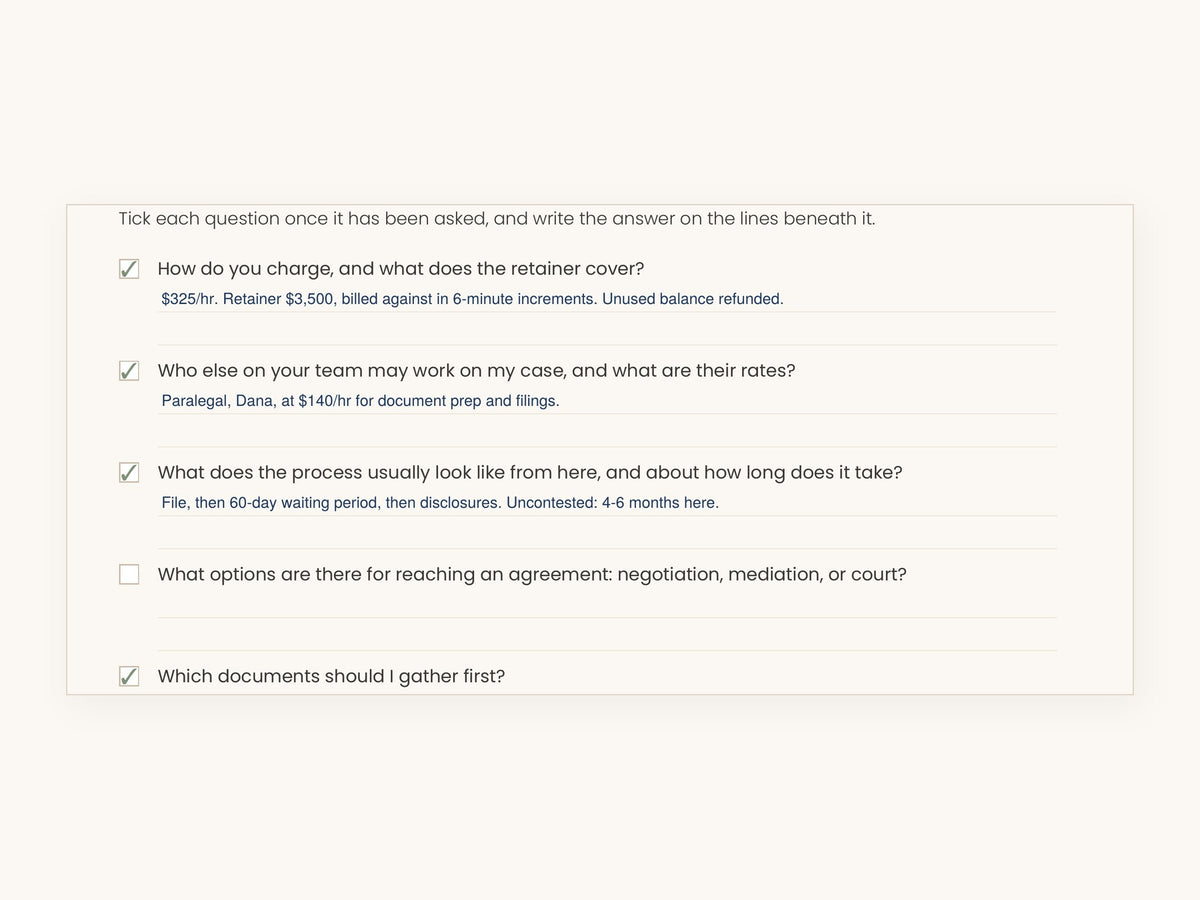
Task: Click the empty second line below the paralegal answer
Action: 607,432
